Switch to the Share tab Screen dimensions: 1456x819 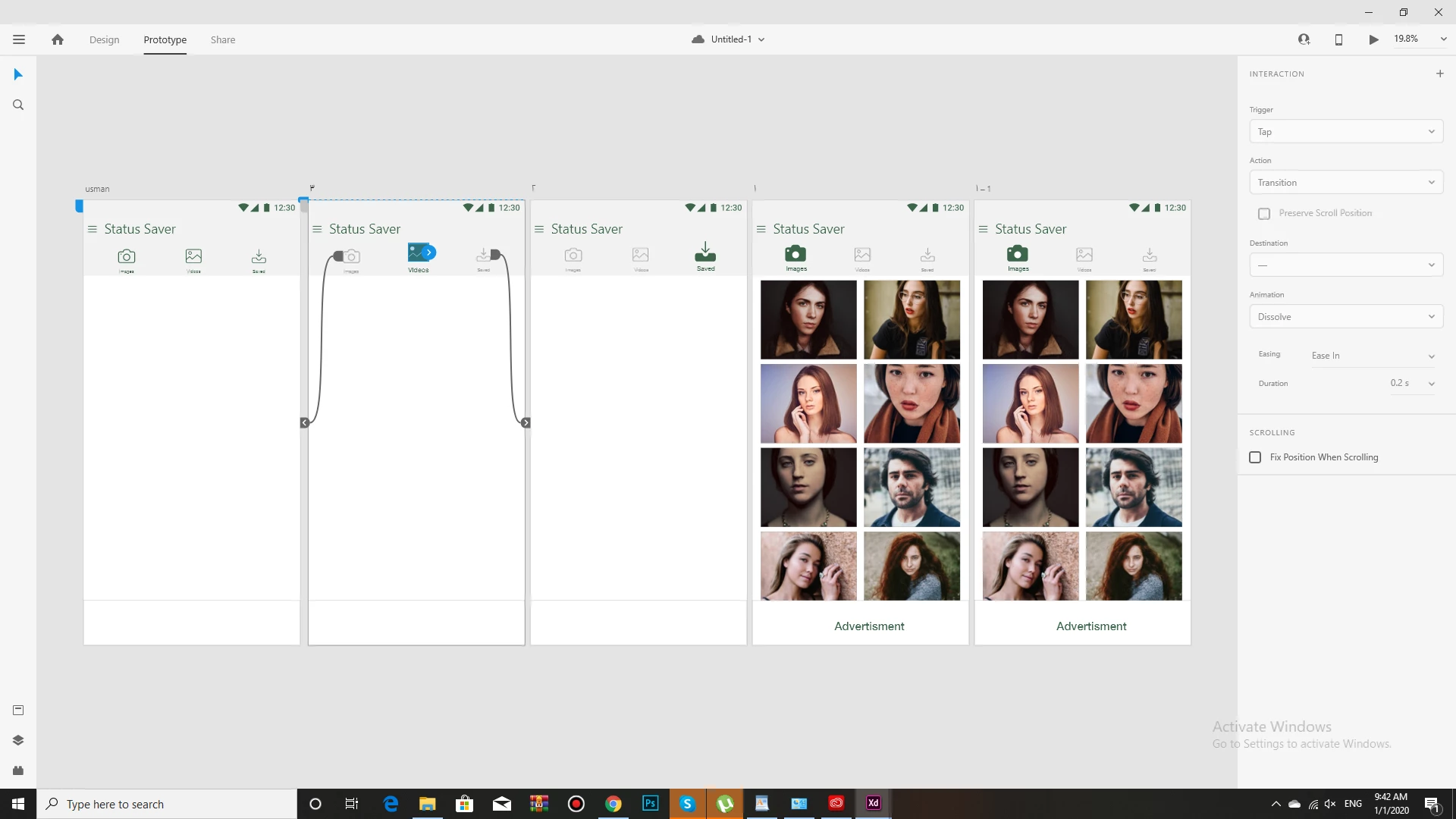tap(223, 39)
